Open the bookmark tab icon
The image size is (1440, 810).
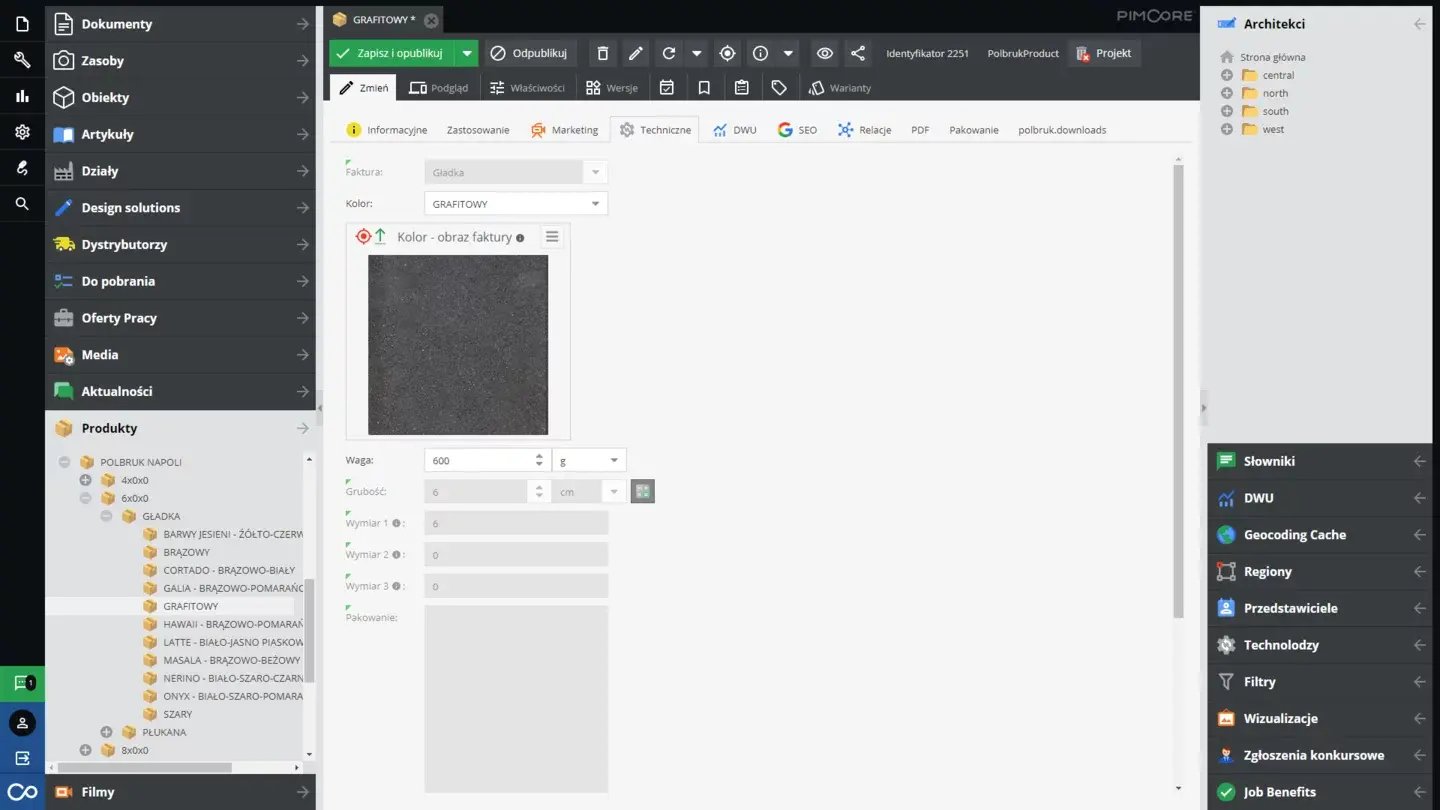coord(704,88)
